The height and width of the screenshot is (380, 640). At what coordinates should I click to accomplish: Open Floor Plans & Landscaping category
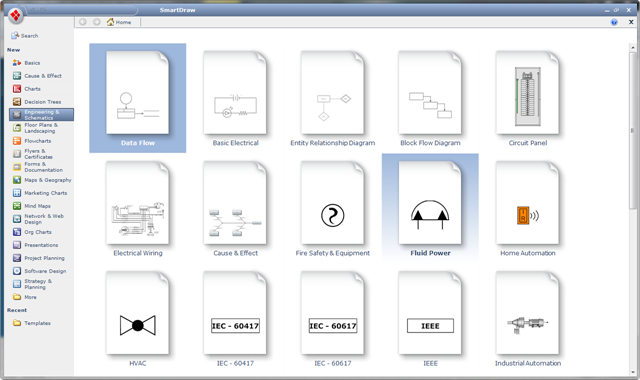coord(36,128)
